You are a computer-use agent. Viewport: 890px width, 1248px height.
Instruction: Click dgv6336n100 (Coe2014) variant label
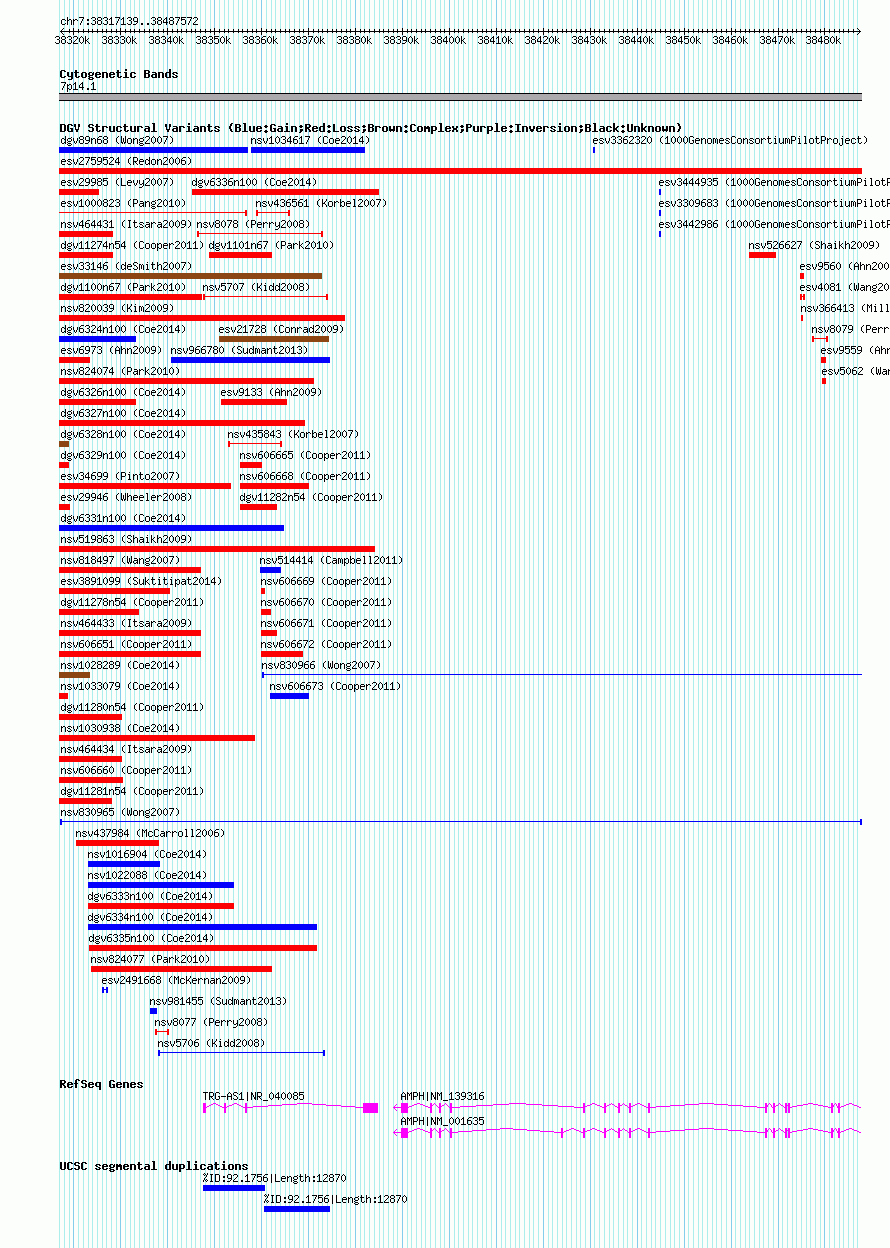(254, 182)
